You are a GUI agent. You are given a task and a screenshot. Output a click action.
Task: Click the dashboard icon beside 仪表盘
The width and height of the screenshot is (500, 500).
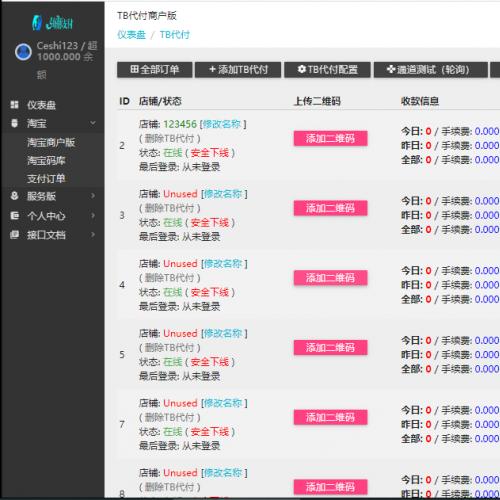tap(14, 105)
